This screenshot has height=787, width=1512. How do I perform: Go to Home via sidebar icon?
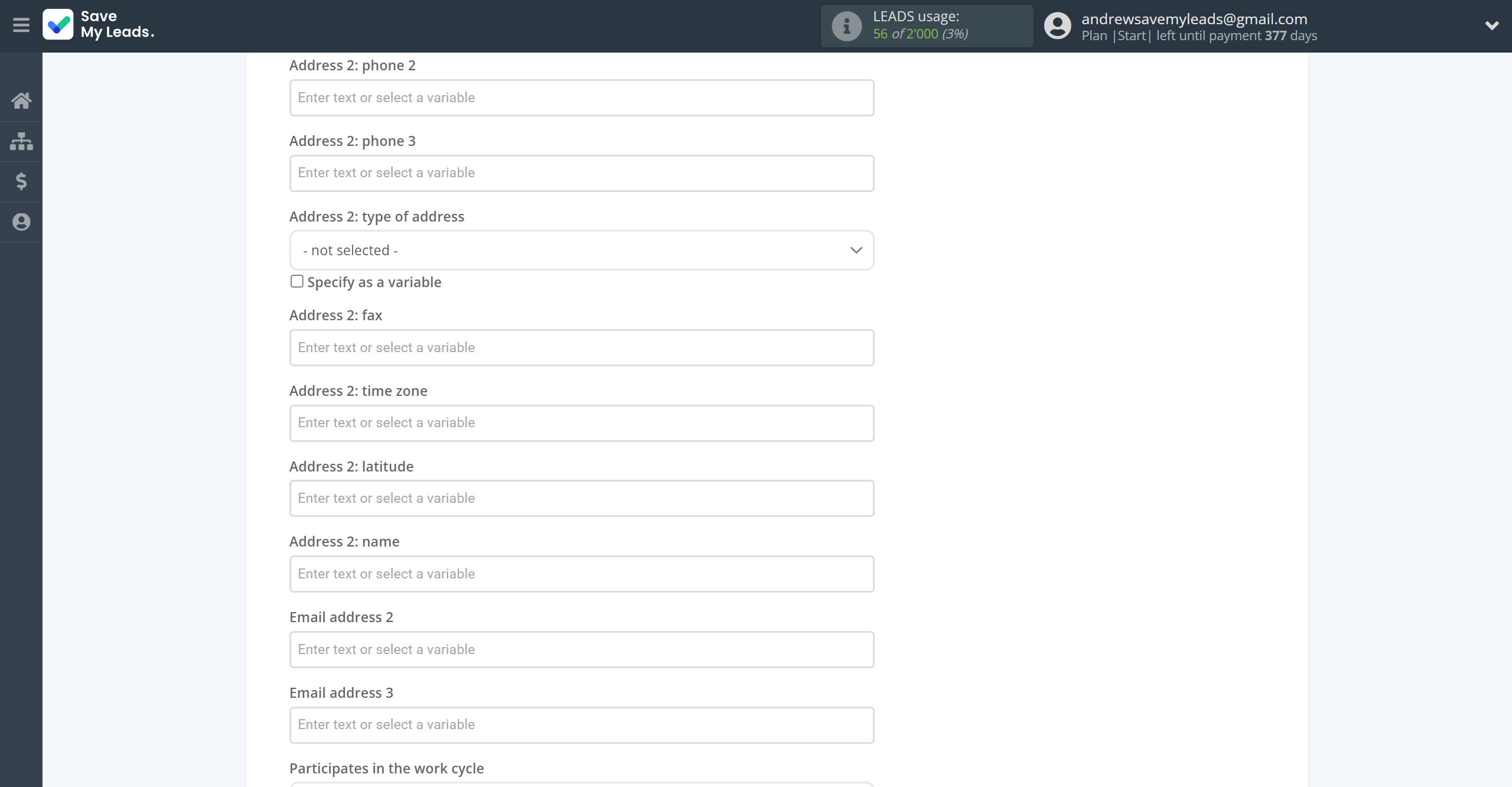(21, 100)
